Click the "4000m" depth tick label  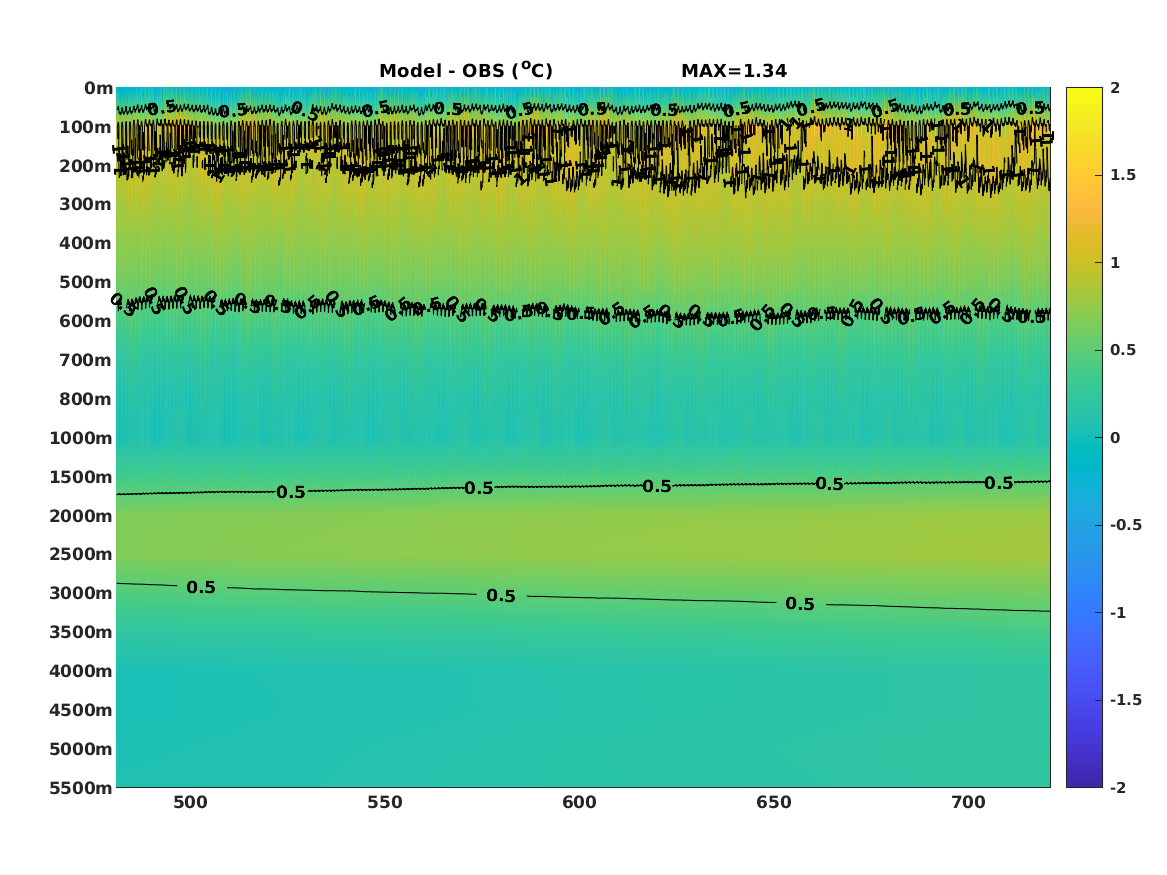click(81, 671)
